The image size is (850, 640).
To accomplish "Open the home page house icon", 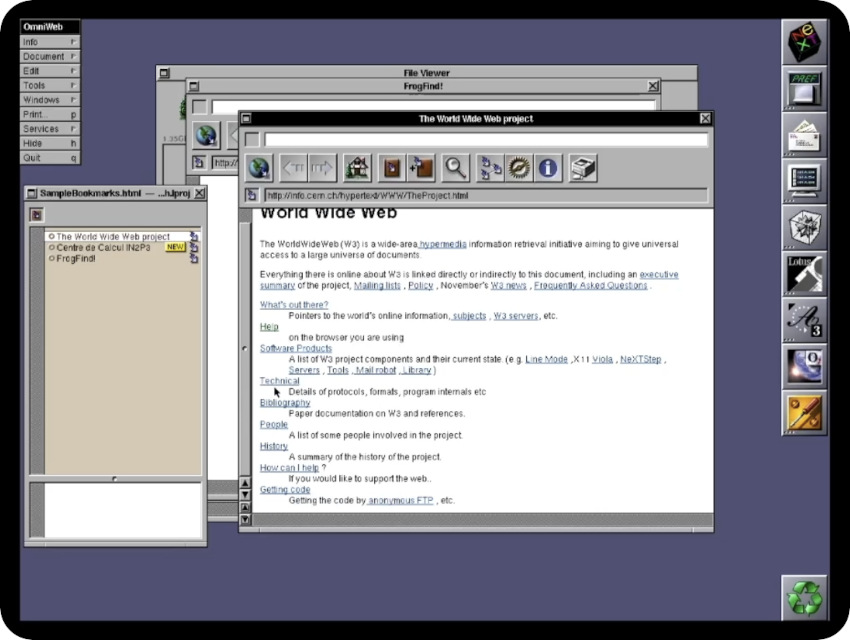I will tap(357, 168).
